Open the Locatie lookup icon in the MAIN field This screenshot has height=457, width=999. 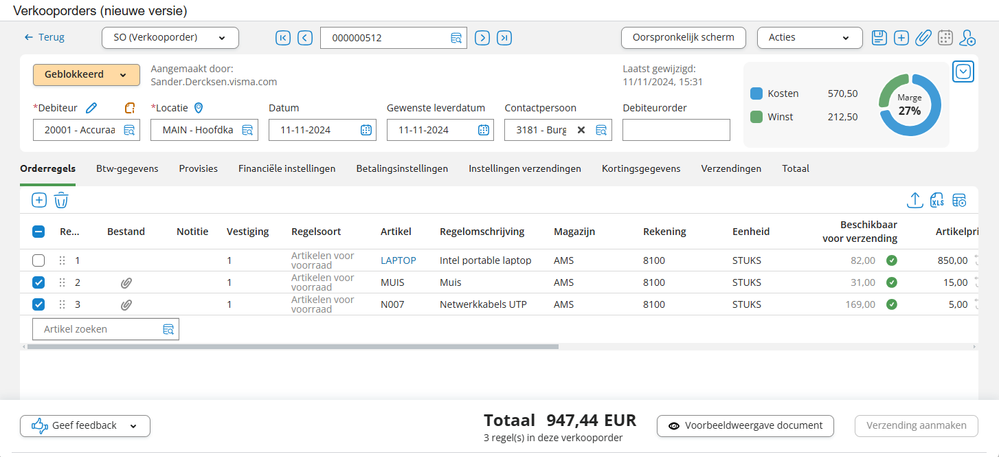click(x=247, y=130)
